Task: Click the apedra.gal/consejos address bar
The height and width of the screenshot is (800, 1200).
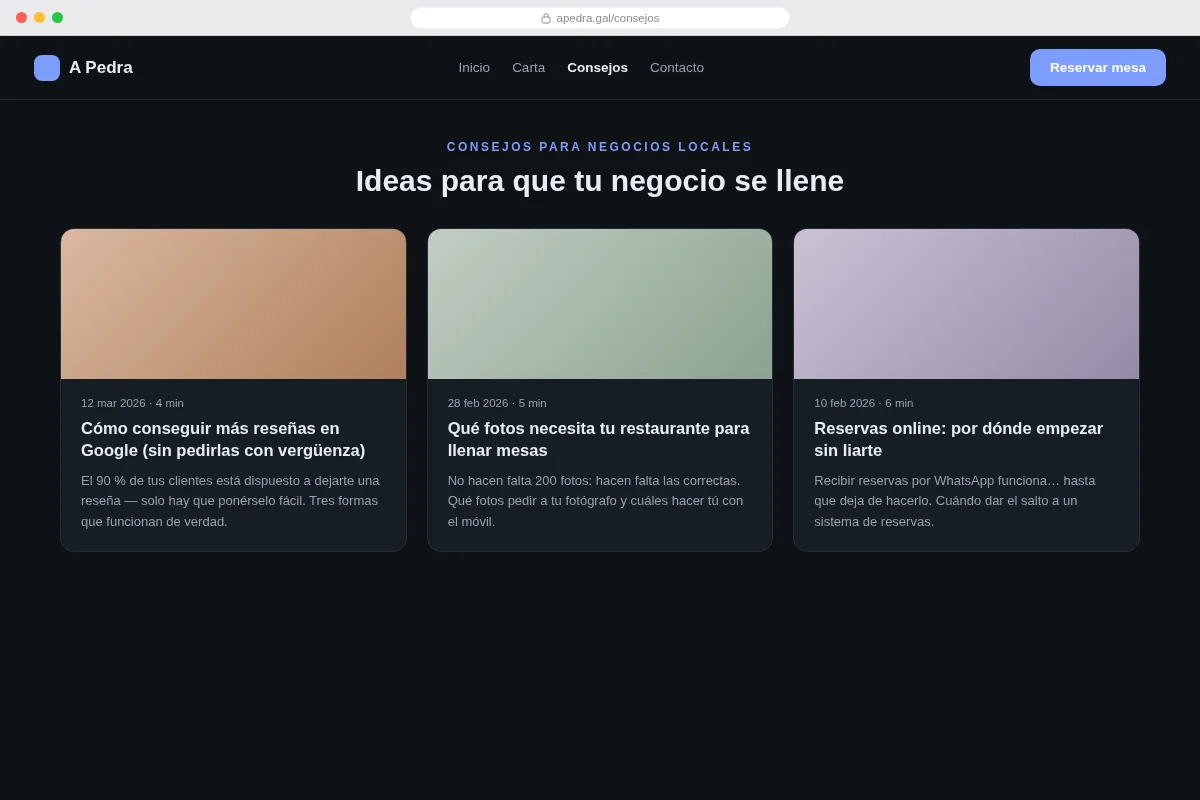Action: [600, 18]
